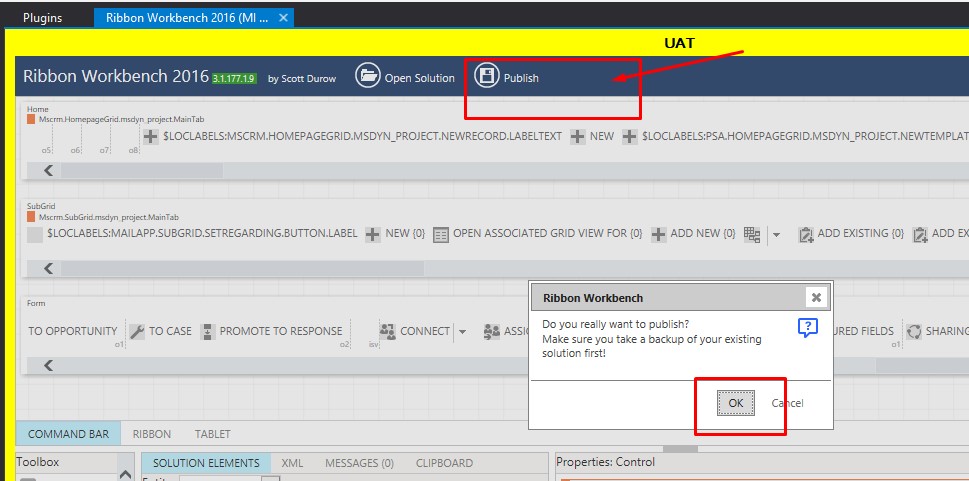Click the Open Solution label
969x481 pixels.
pos(420,79)
